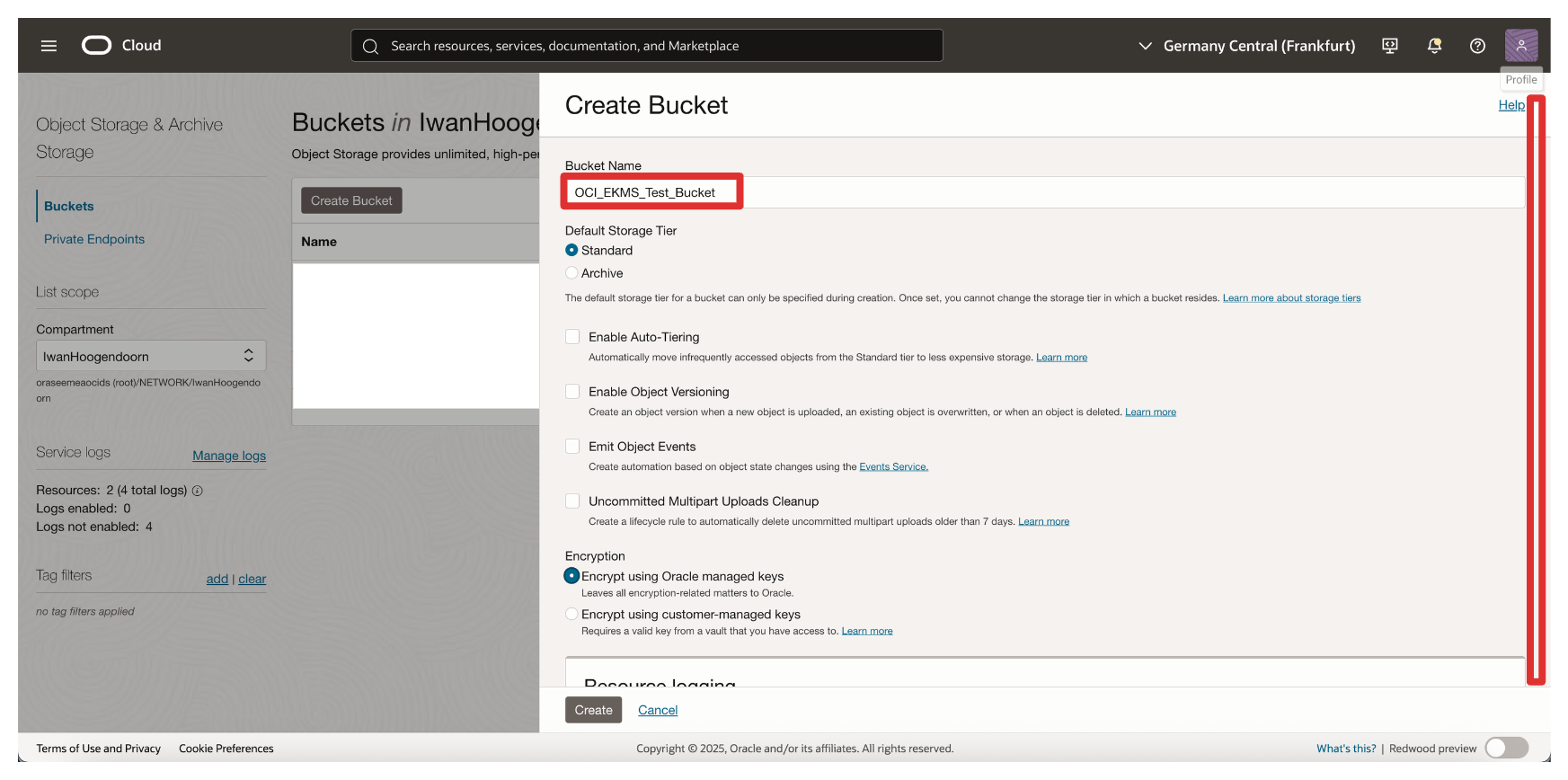Image resolution: width=1568 pixels, height=780 pixels.
Task: Open Private Endpoints in sidebar
Action: [94, 239]
